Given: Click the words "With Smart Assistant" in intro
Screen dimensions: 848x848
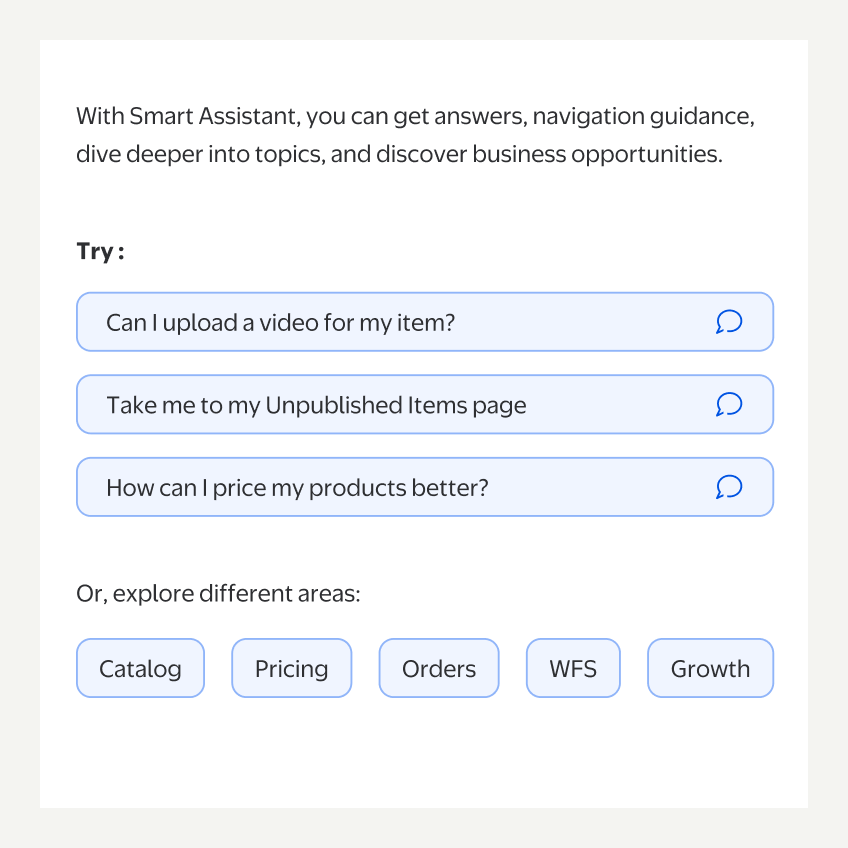Looking at the screenshot, I should [187, 116].
